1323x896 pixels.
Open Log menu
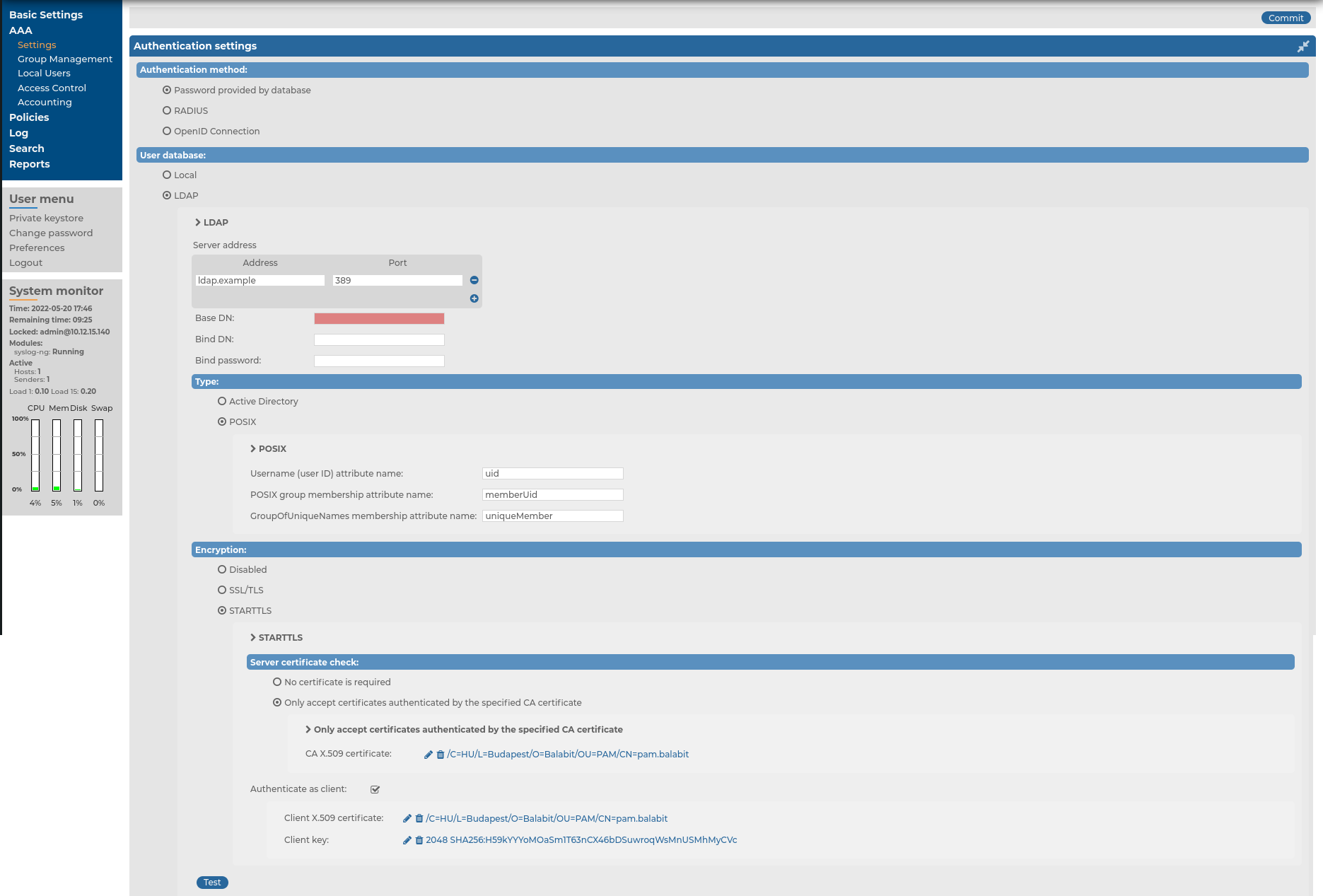pos(18,133)
